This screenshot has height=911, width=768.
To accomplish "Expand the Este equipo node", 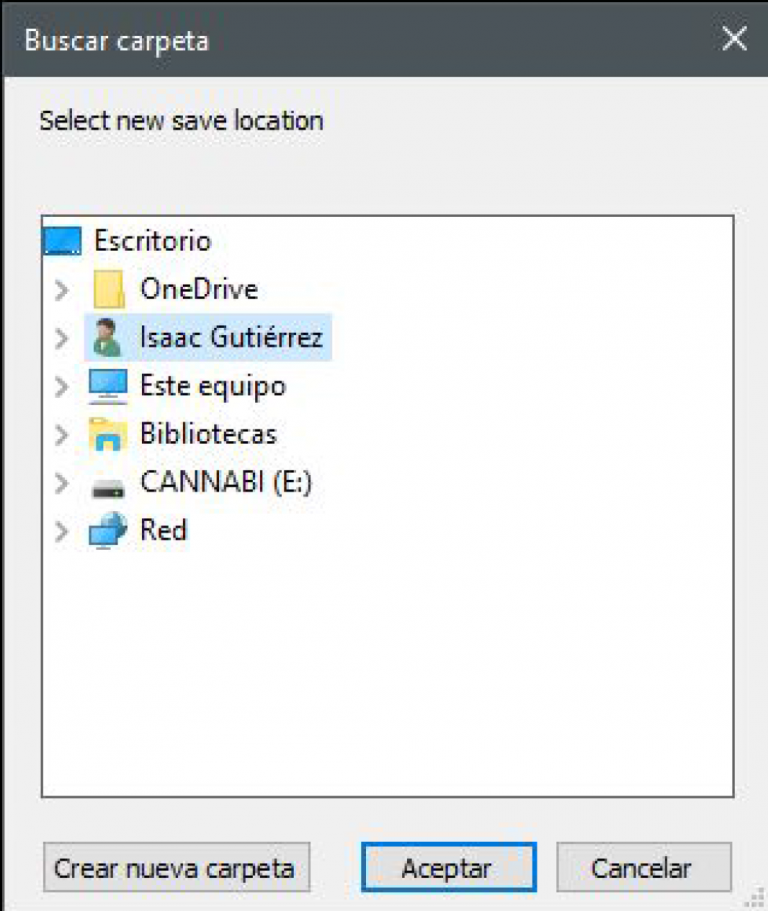I will tap(62, 386).
